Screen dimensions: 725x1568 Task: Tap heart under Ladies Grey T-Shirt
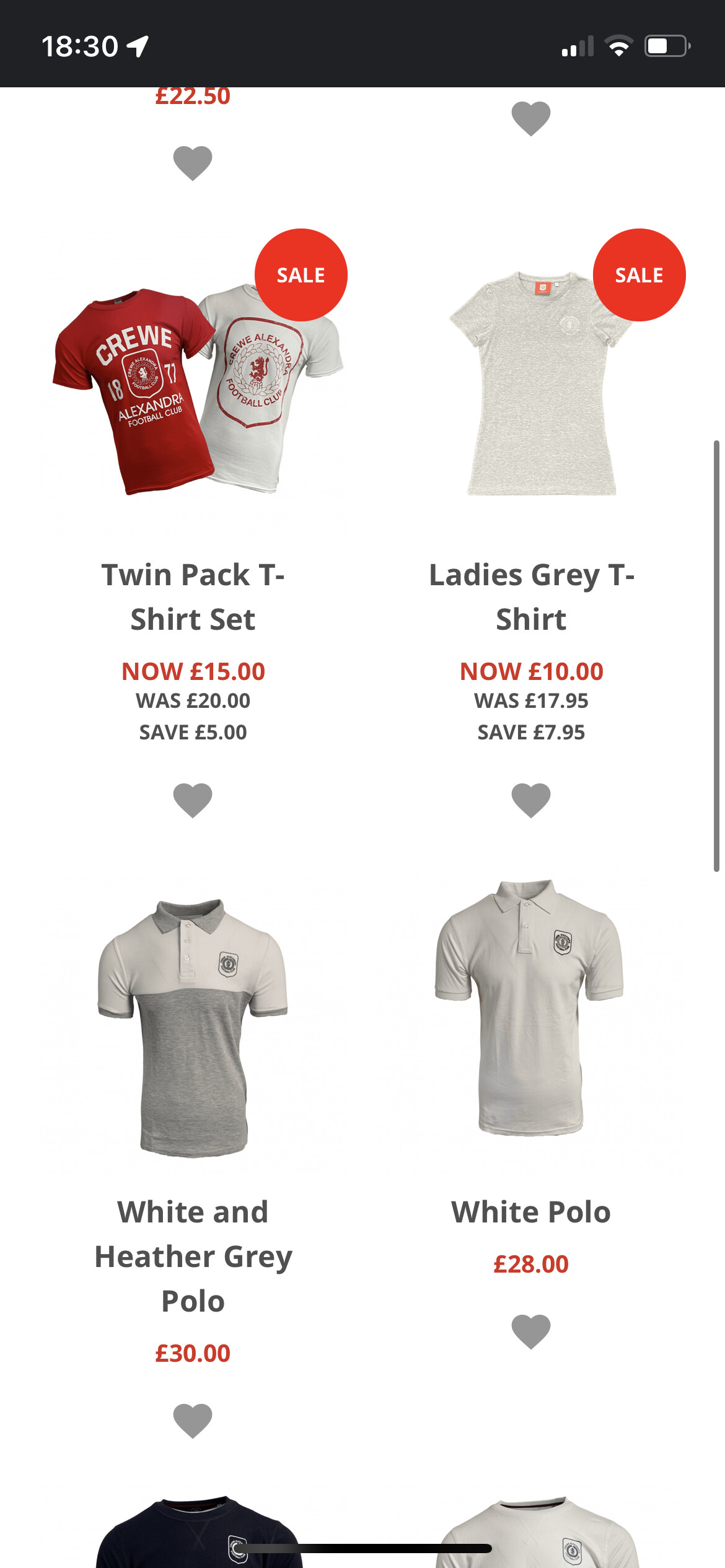(x=531, y=800)
